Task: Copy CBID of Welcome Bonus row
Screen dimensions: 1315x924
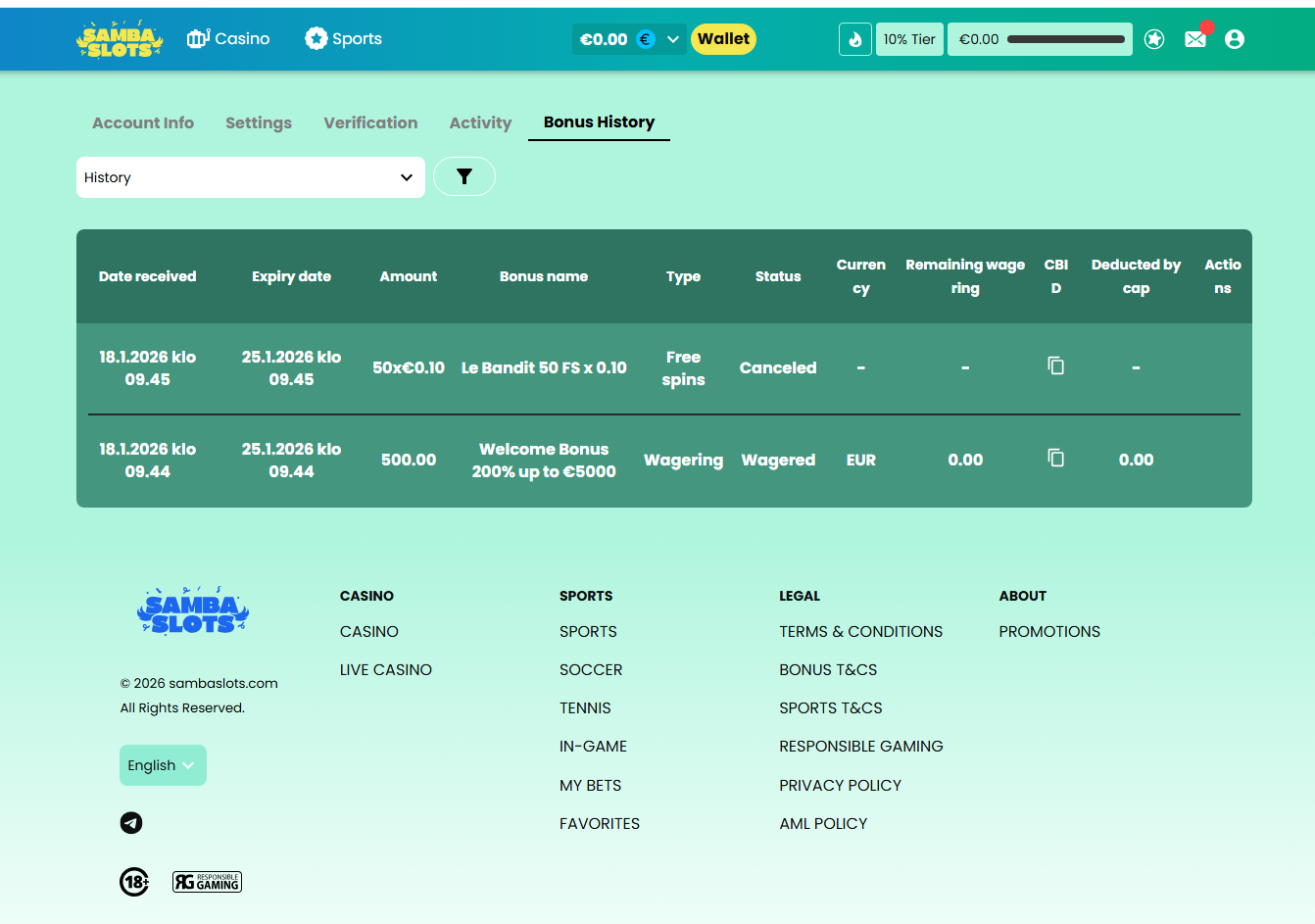Action: [x=1055, y=458]
